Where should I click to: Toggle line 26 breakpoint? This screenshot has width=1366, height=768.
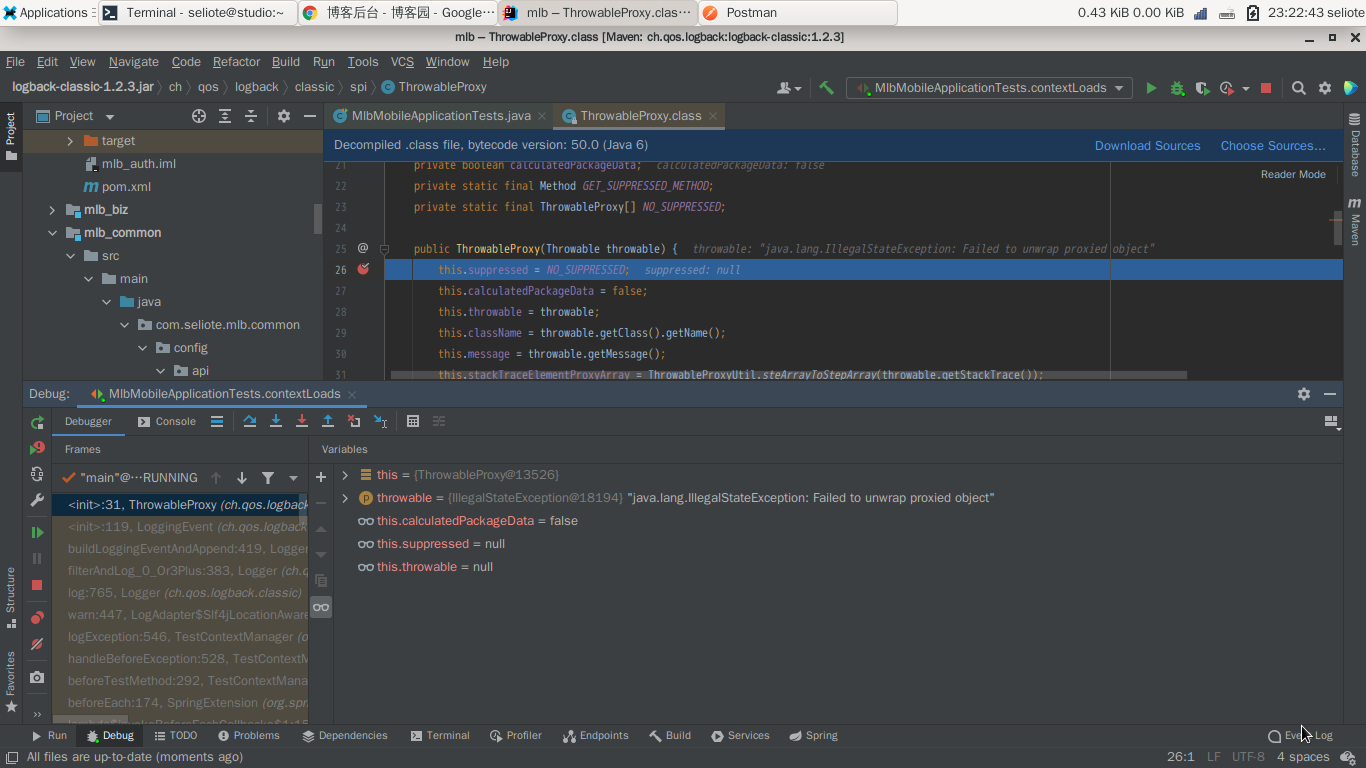coord(363,269)
